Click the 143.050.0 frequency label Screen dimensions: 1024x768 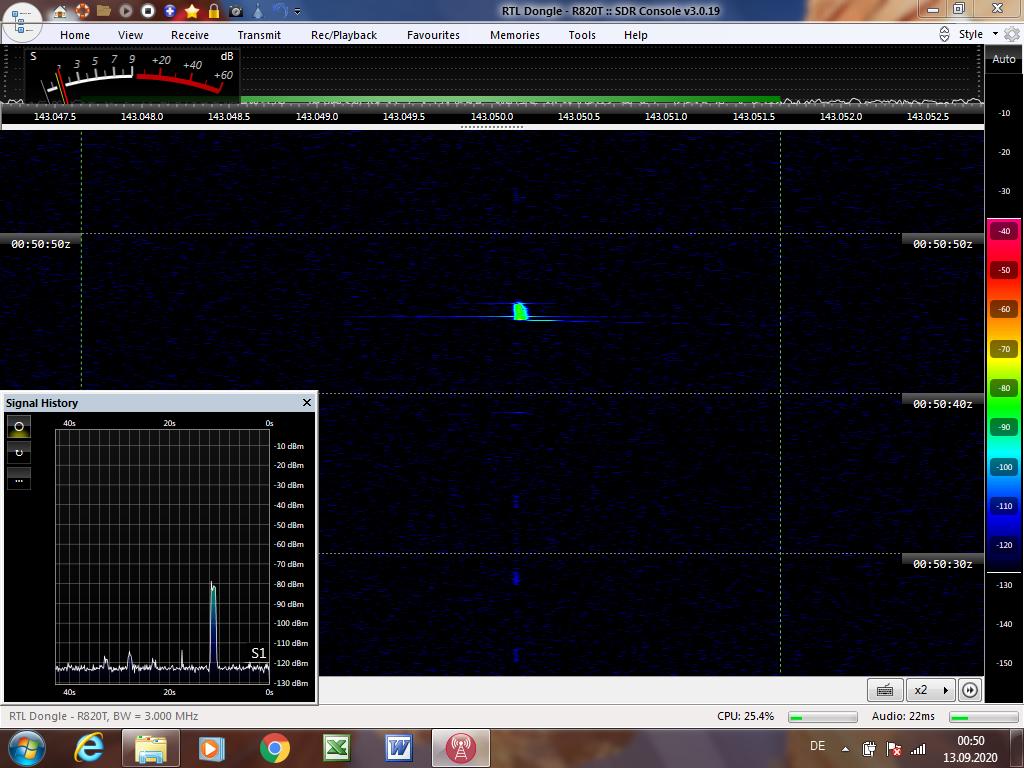[492, 116]
